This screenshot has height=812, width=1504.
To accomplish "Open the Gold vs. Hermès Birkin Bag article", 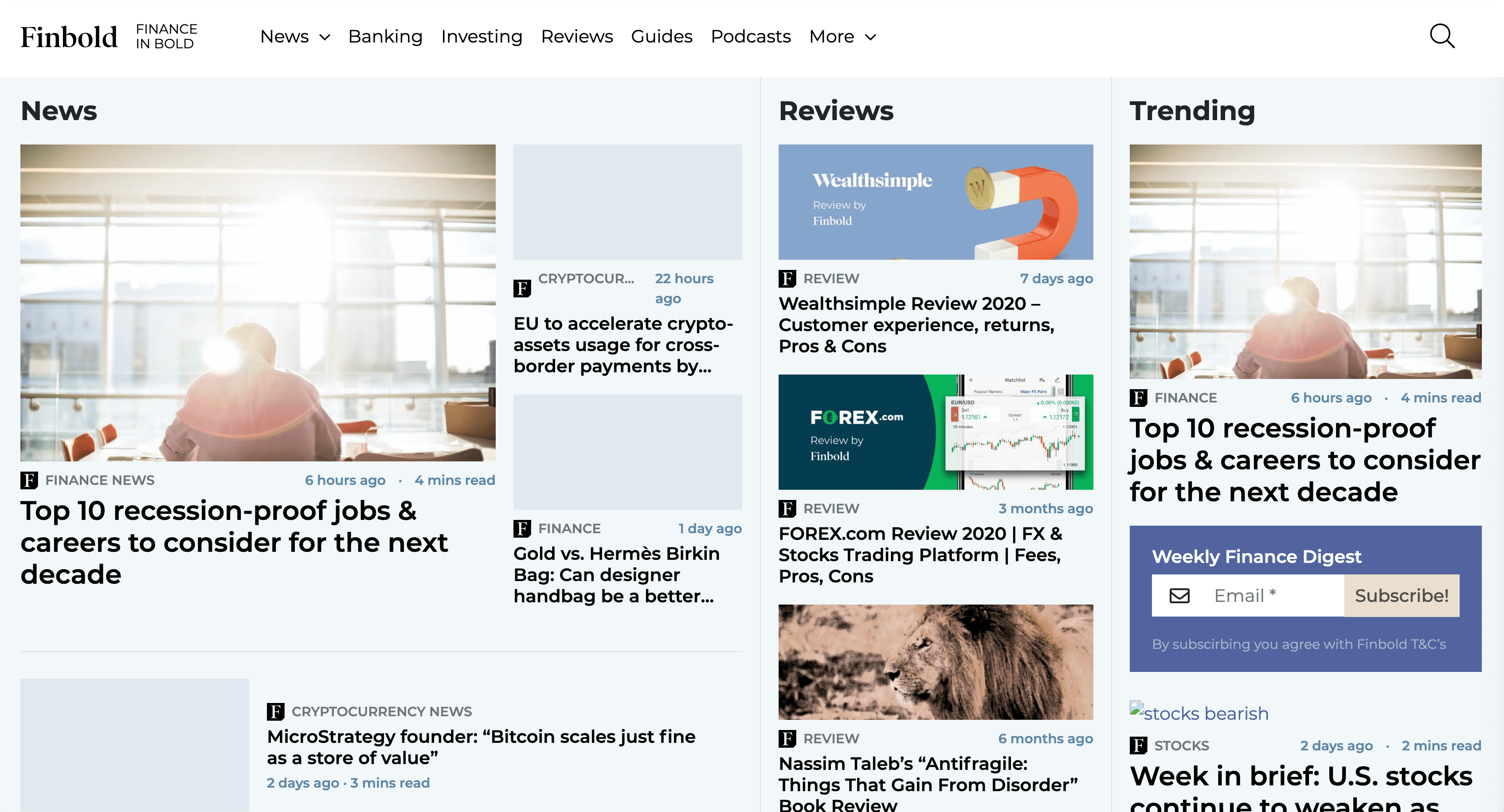I will [x=616, y=574].
